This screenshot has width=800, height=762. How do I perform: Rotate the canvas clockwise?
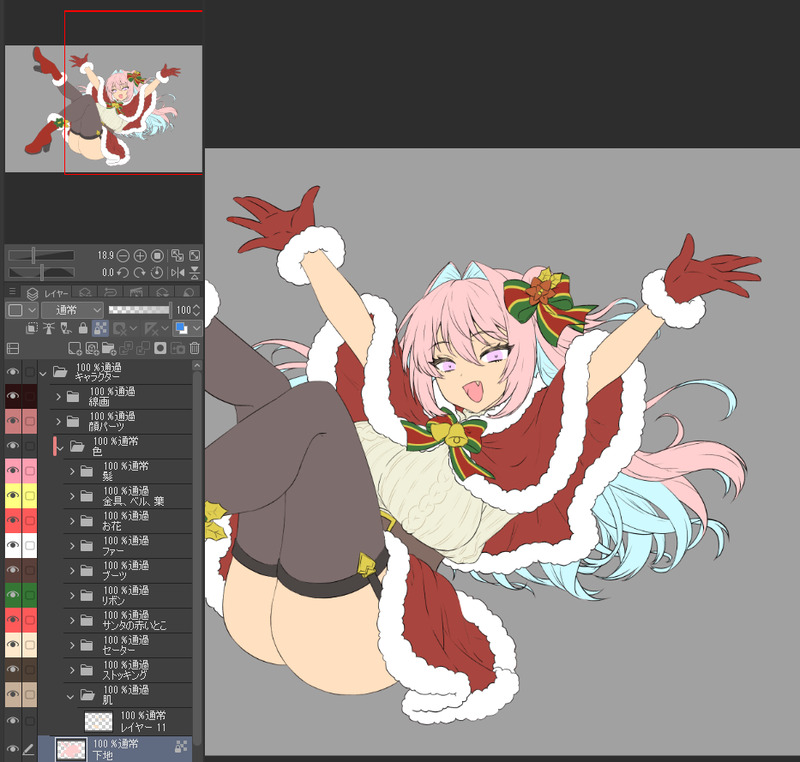[139, 273]
